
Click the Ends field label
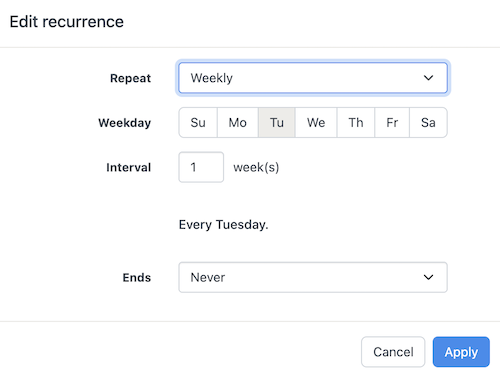(x=137, y=278)
